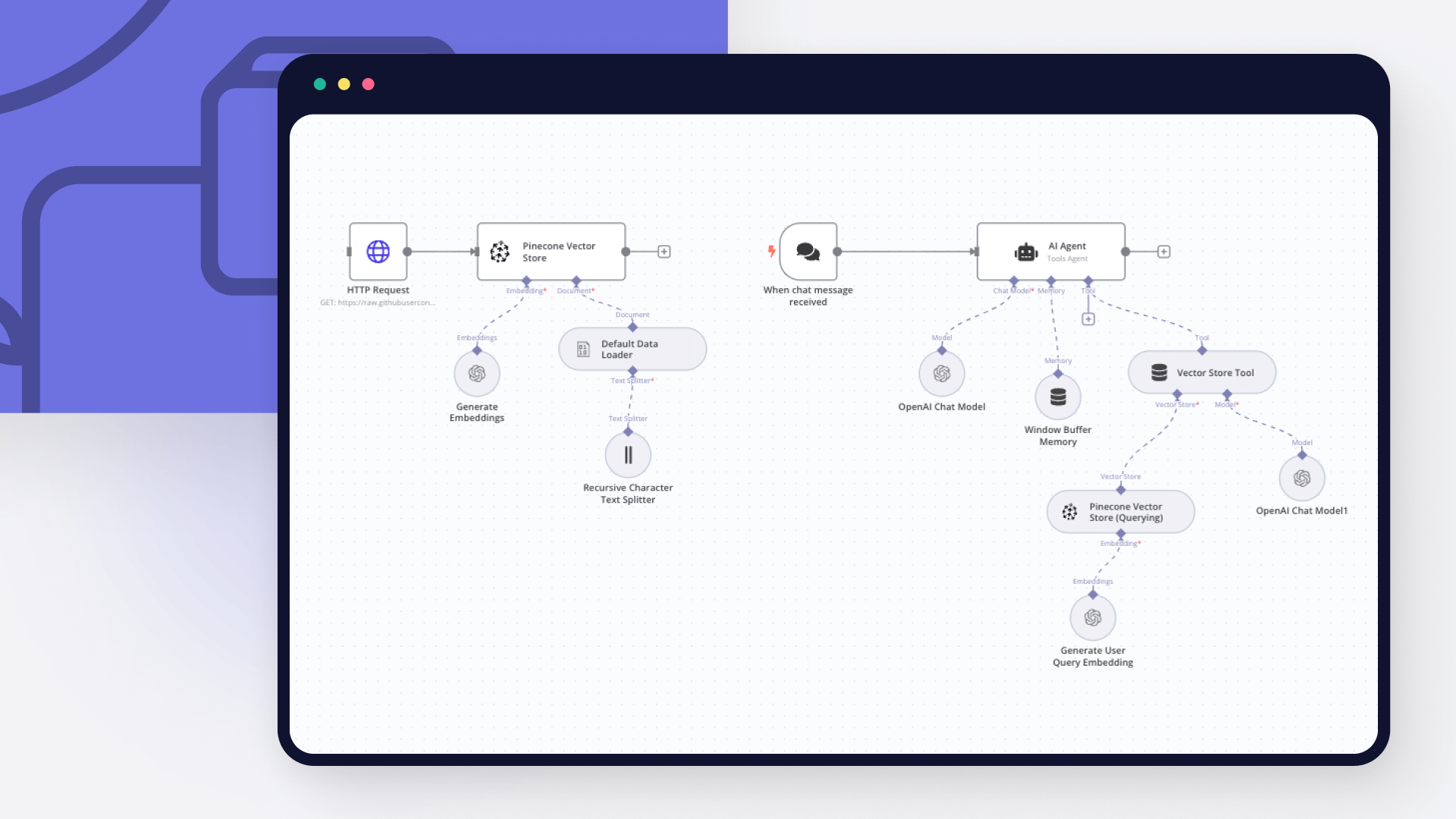Open the OpenAI Chat Model1 node
This screenshot has height=819, width=1456.
(x=1302, y=479)
